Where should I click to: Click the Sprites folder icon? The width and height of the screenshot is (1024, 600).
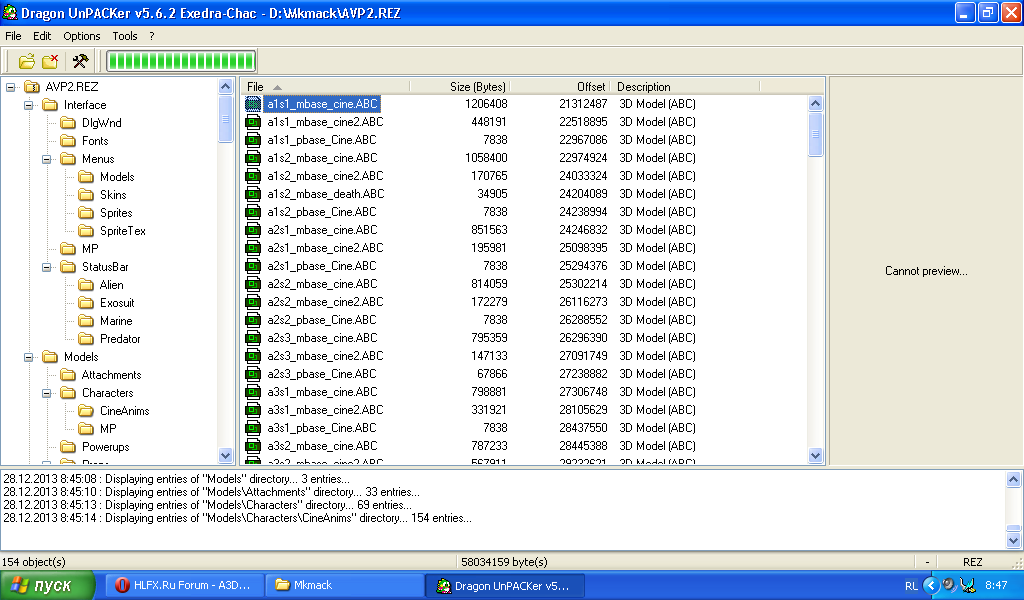(x=86, y=213)
